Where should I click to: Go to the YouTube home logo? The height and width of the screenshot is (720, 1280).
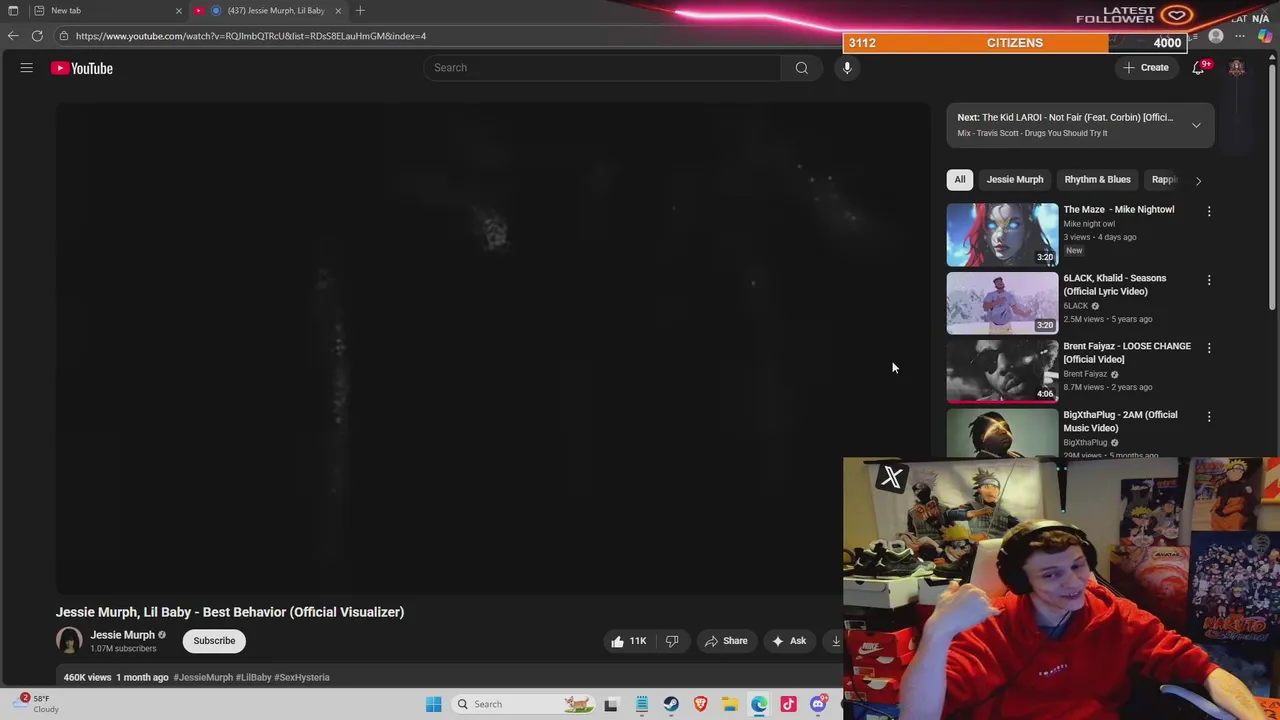(82, 68)
